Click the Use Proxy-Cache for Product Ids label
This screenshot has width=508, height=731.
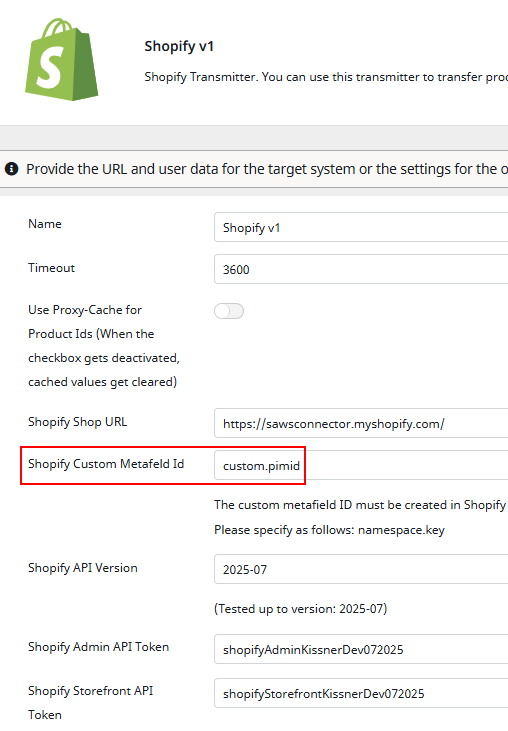coord(104,346)
